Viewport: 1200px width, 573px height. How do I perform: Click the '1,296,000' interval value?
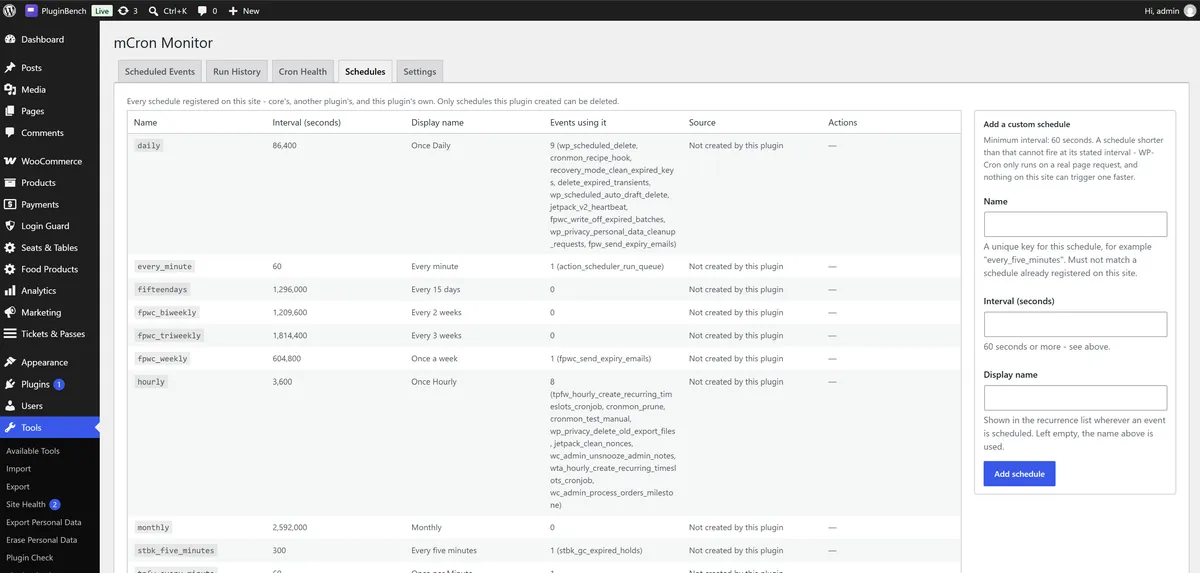pos(290,290)
